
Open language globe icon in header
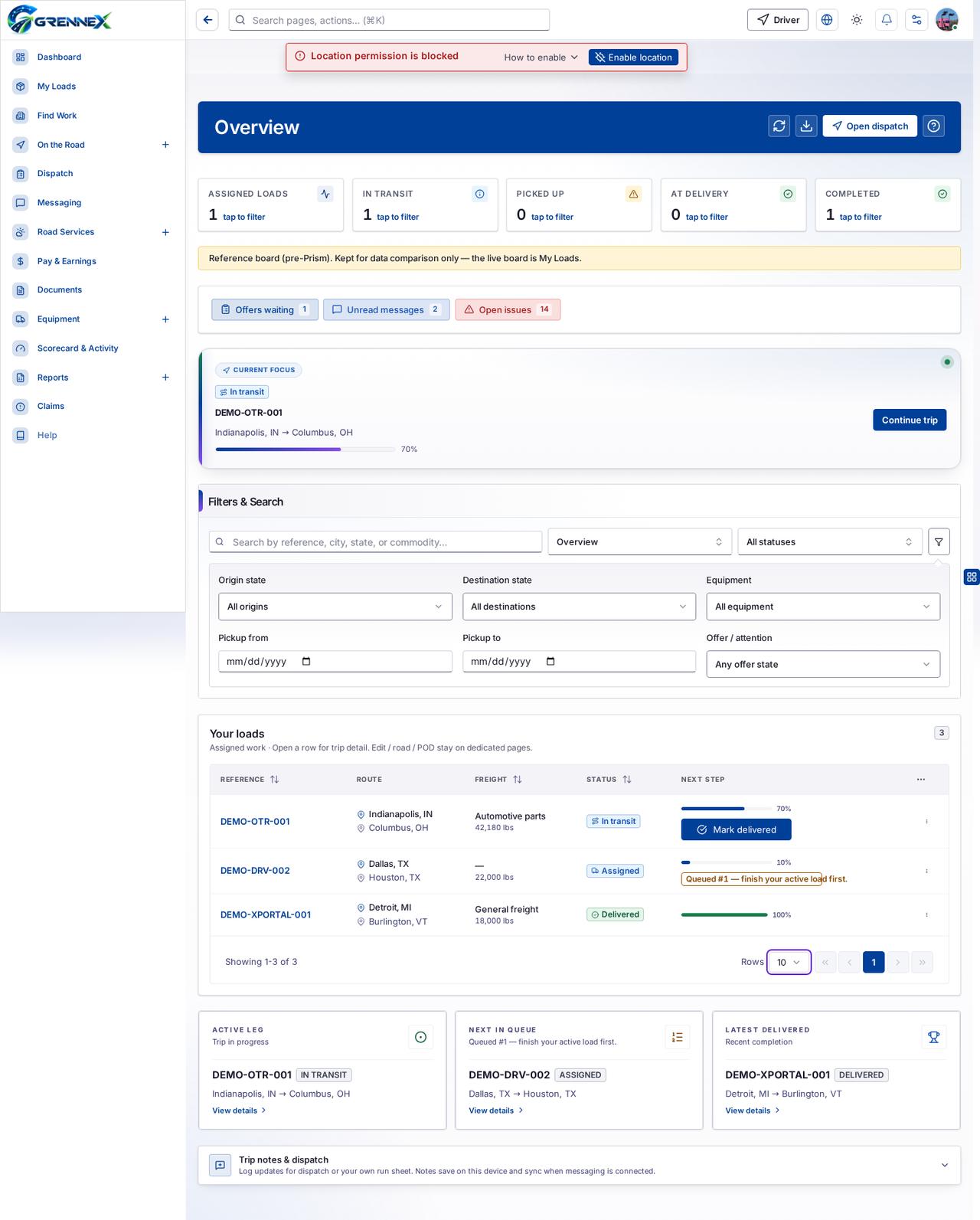[x=827, y=20]
